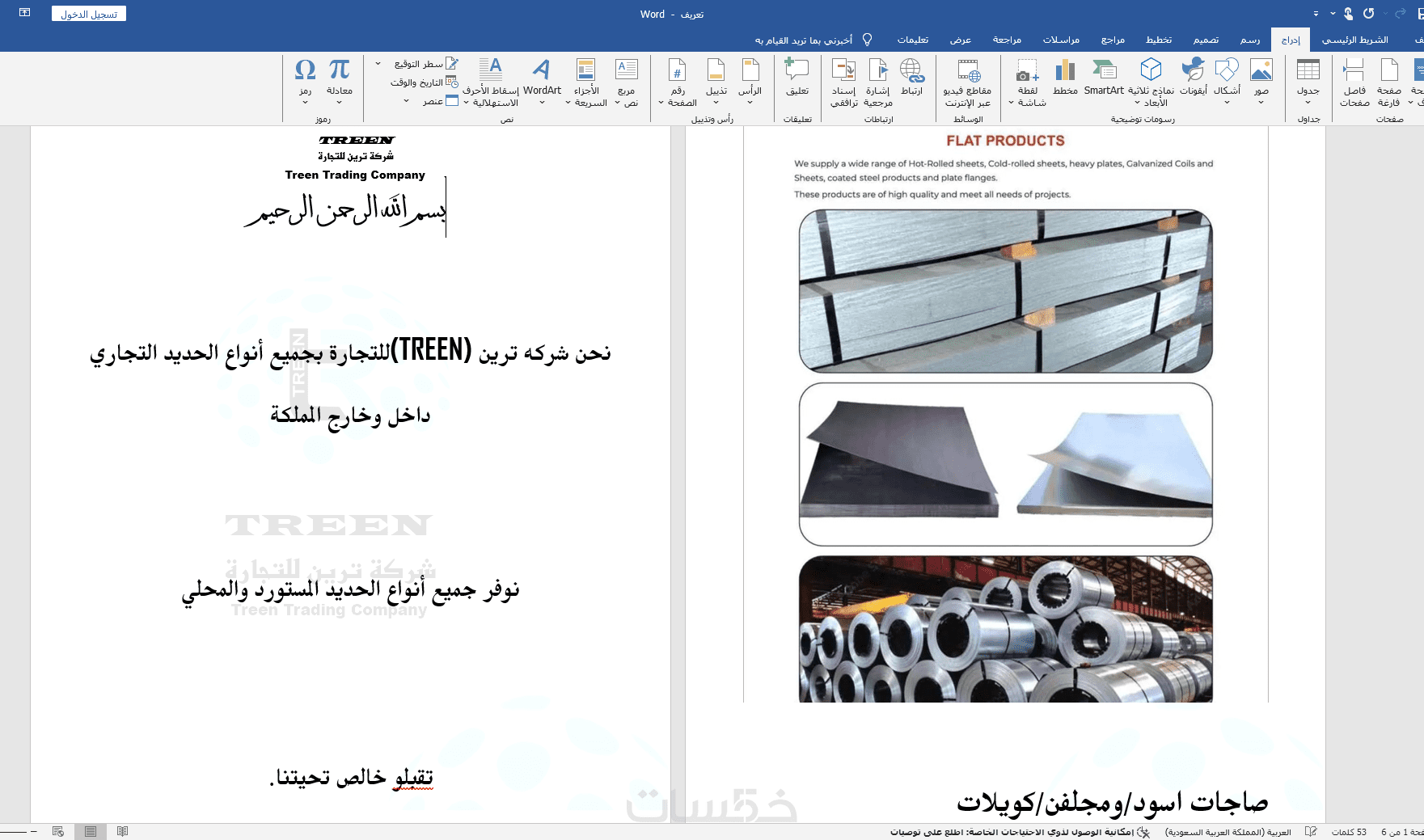This screenshot has height=840, width=1424.
Task: Expand the Footer (تذييل) dropdown arrow
Action: pyautogui.click(x=716, y=103)
